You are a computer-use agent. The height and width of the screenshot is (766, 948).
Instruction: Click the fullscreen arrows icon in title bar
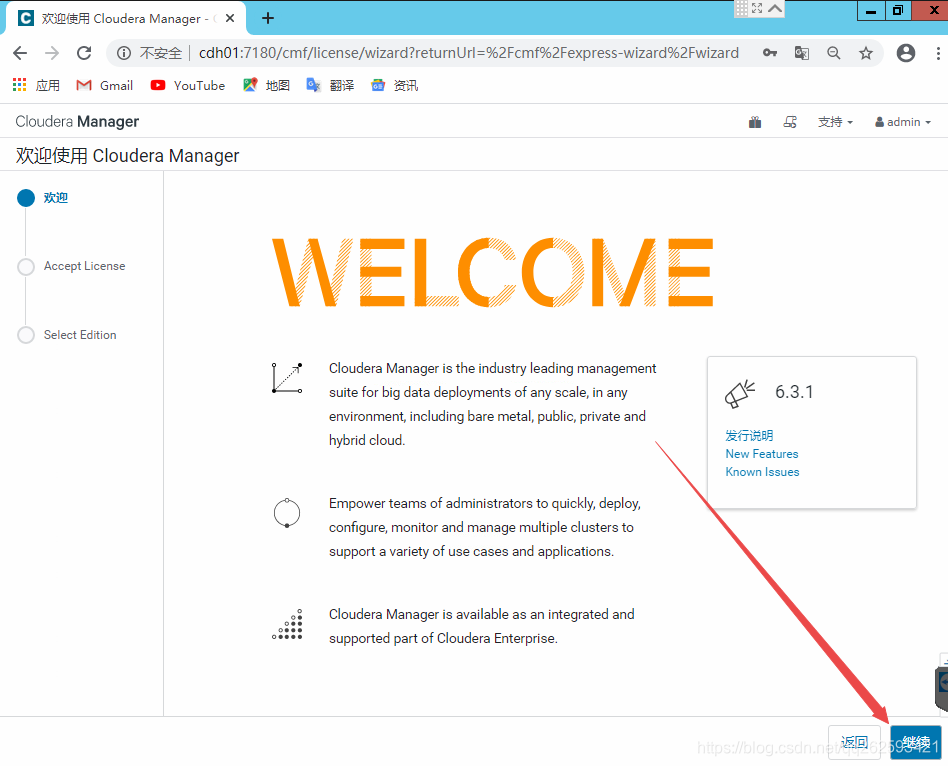pos(758,8)
